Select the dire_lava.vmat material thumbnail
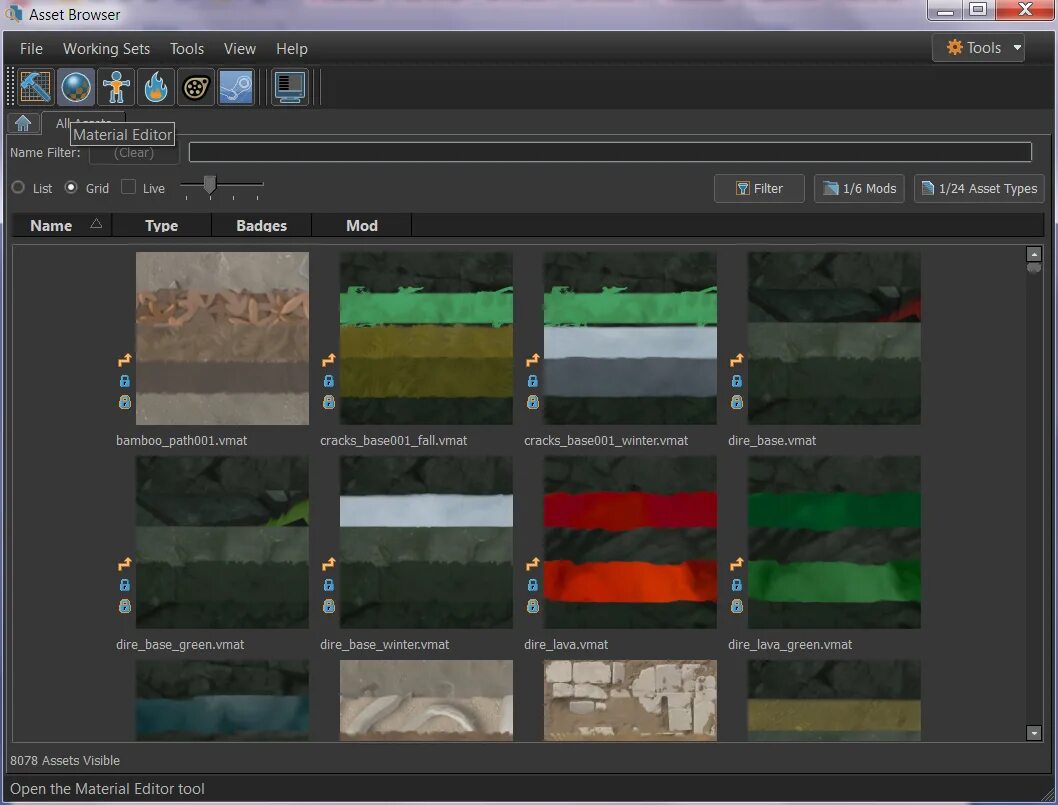The height and width of the screenshot is (805, 1058). [x=629, y=543]
